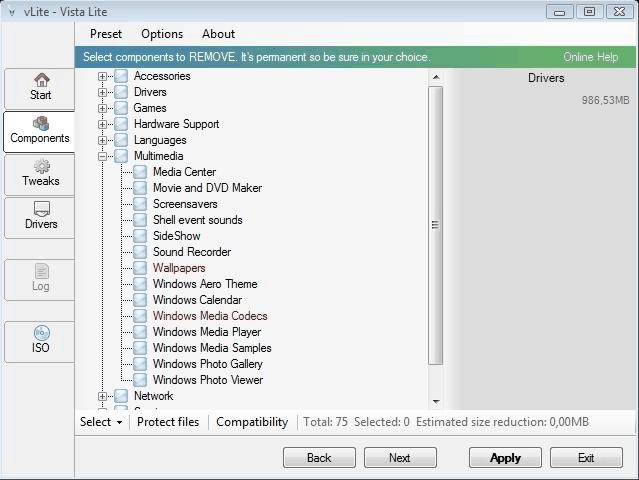
Task: Open the Drivers sidebar section
Action: coord(40,217)
